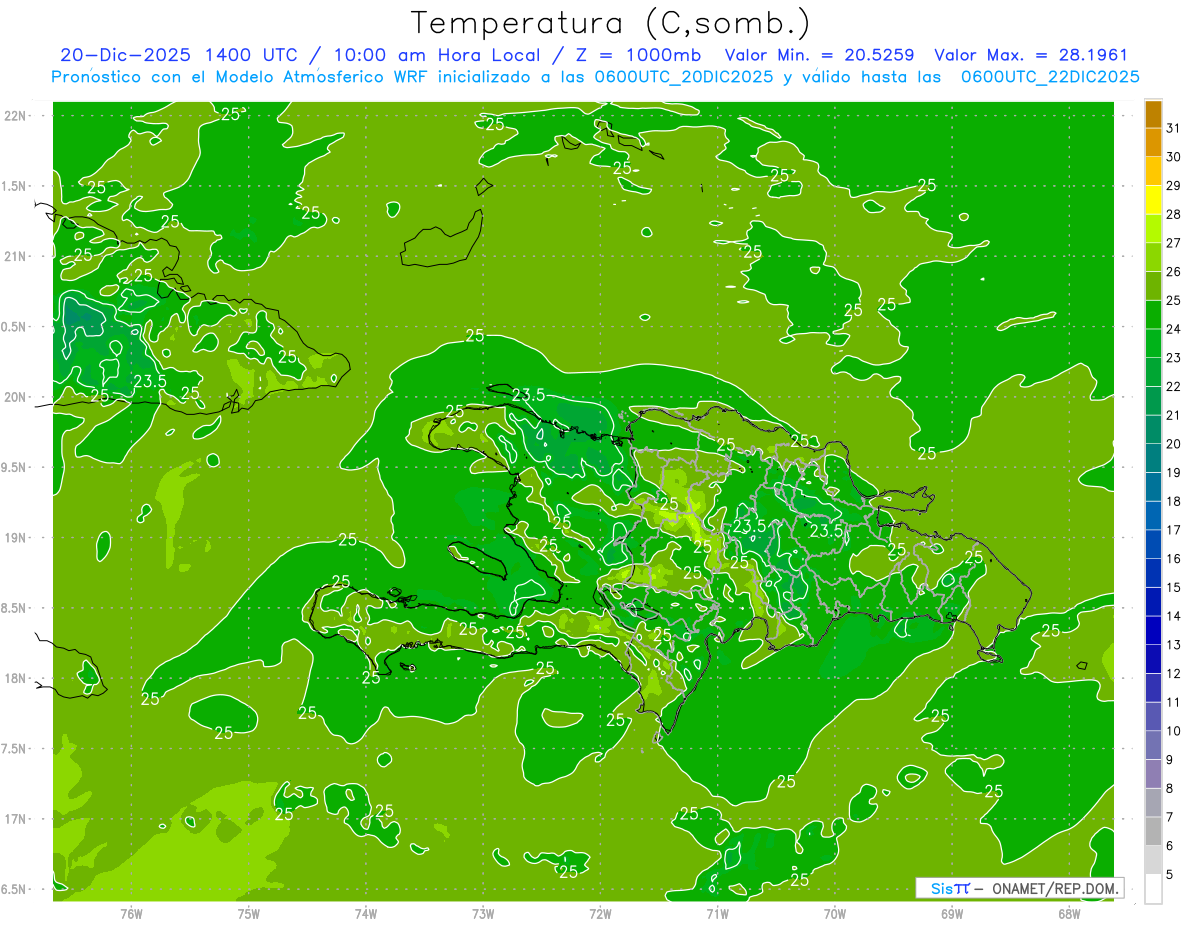Click the pressure level "Z = 1000mb"
The width and height of the screenshot is (1200, 927).
click(x=636, y=55)
